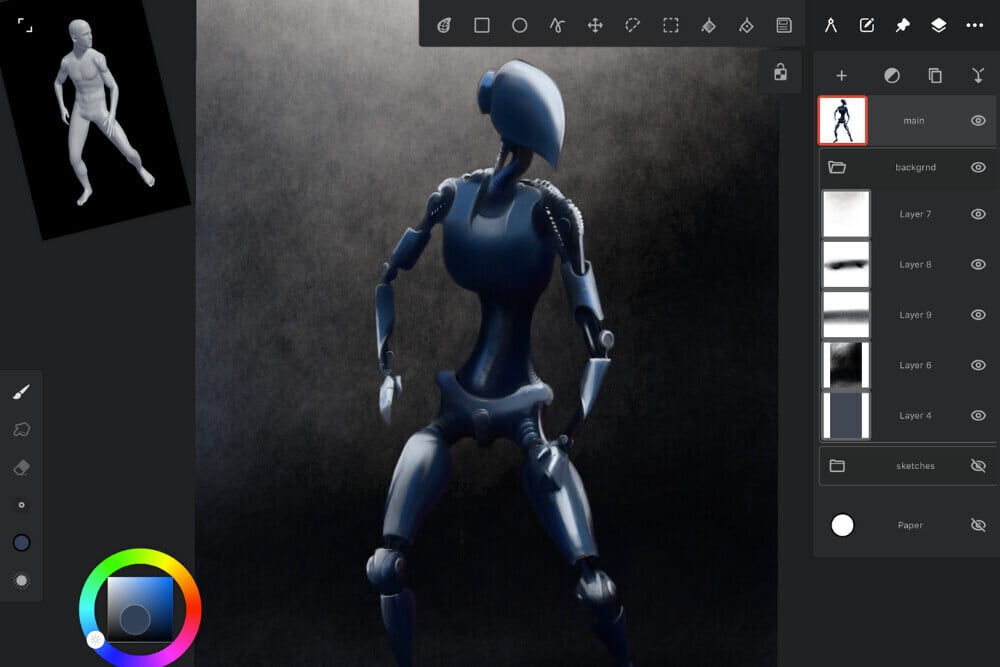The height and width of the screenshot is (667, 1000).
Task: Show the sketches group
Action: point(978,465)
